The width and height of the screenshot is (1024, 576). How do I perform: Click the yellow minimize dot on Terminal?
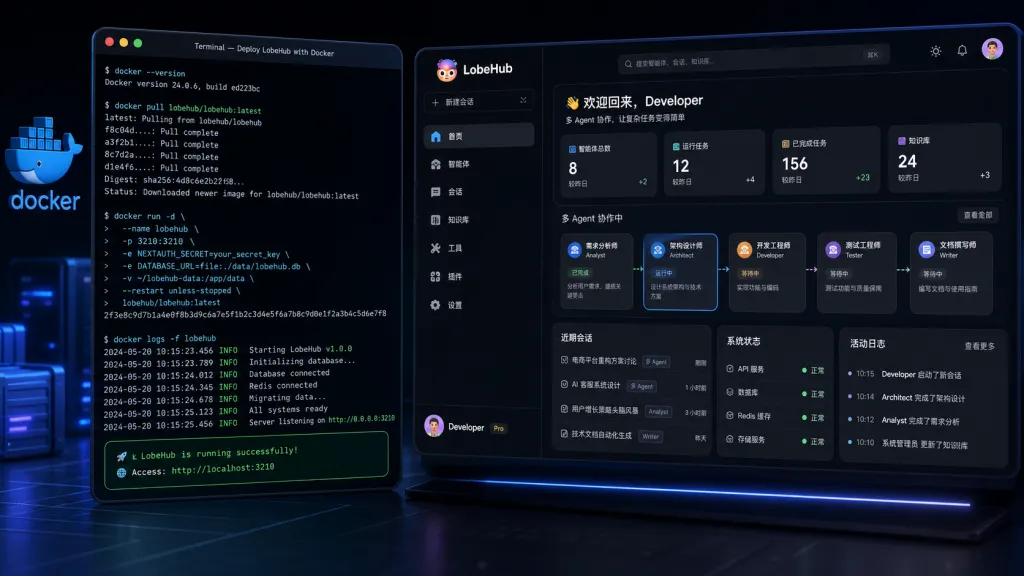[x=123, y=42]
